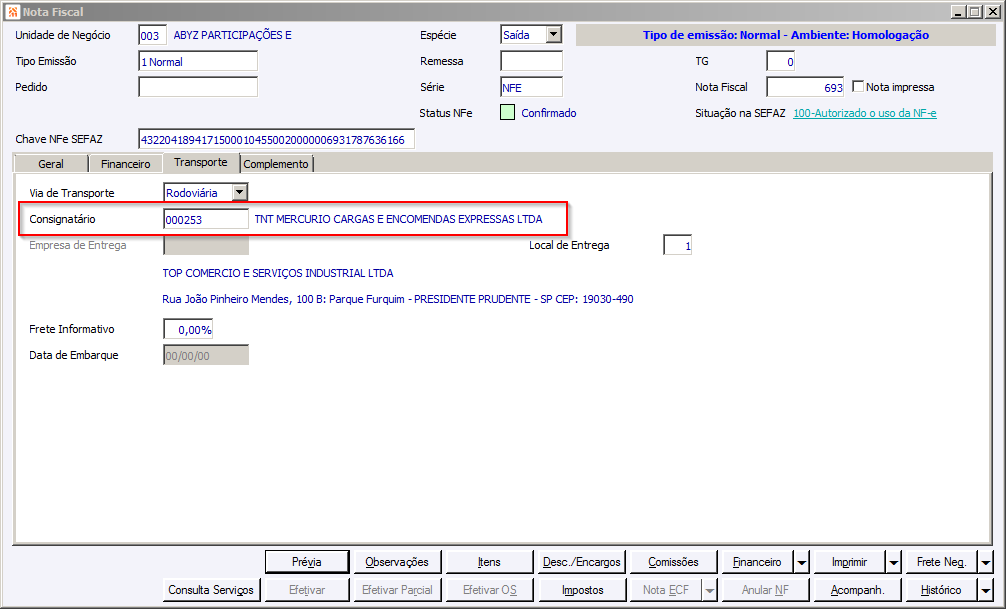Click the Nota ECF button
Image resolution: width=1006 pixels, height=609 pixels.
[666, 590]
